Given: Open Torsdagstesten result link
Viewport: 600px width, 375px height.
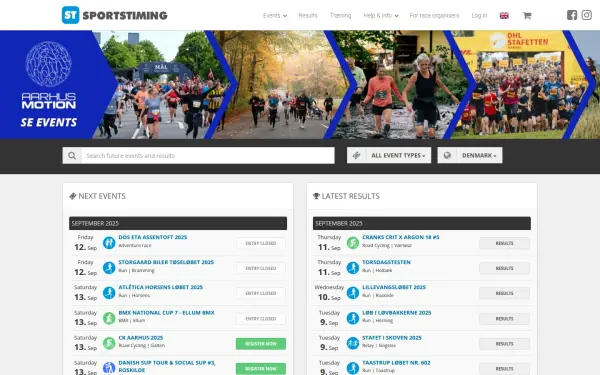Looking at the screenshot, I should [386, 262].
